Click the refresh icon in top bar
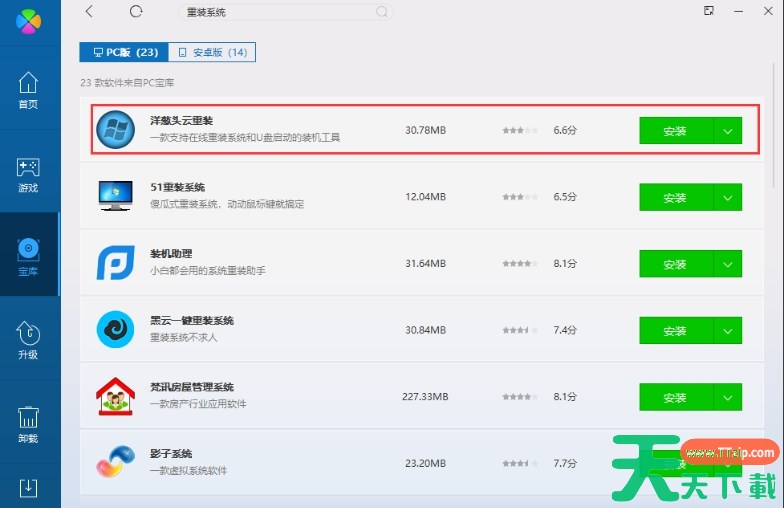The image size is (784, 508). [x=136, y=11]
